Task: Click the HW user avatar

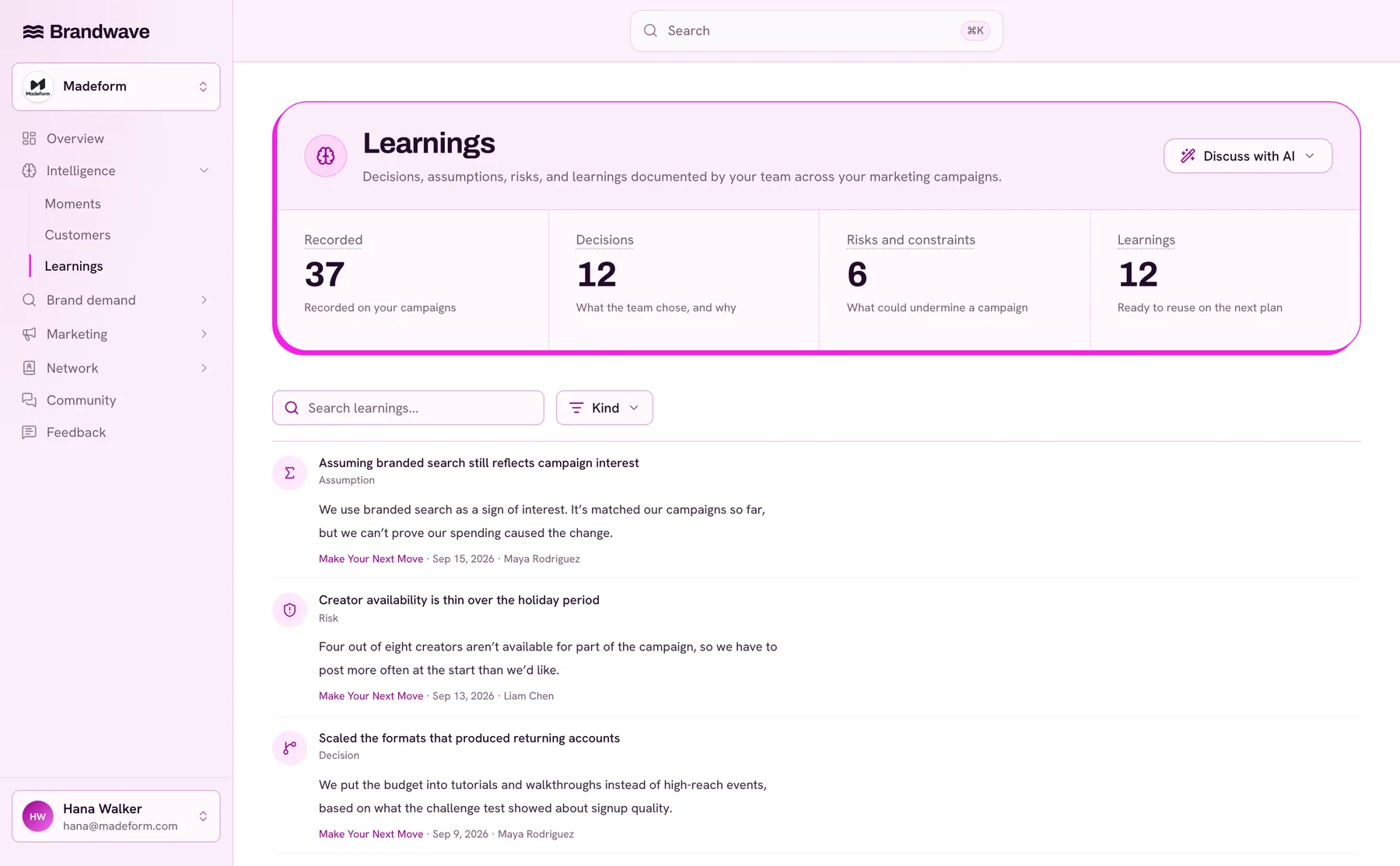Action: tap(38, 816)
